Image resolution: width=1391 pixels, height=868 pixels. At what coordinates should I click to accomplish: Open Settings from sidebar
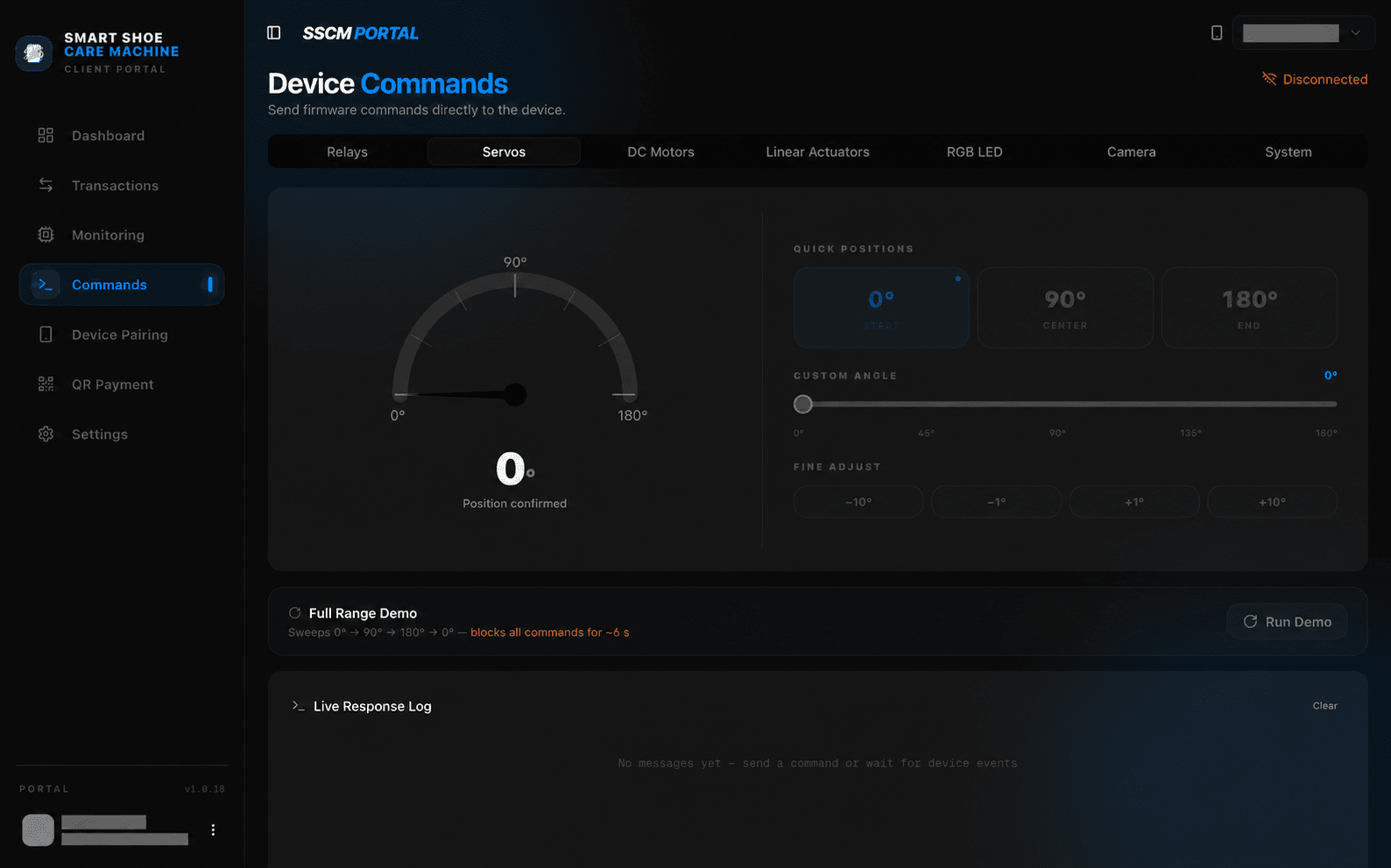(122, 434)
